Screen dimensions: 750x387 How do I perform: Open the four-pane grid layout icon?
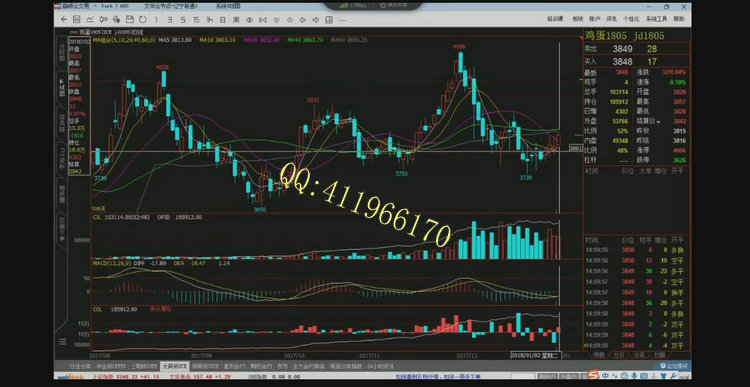tap(329, 20)
